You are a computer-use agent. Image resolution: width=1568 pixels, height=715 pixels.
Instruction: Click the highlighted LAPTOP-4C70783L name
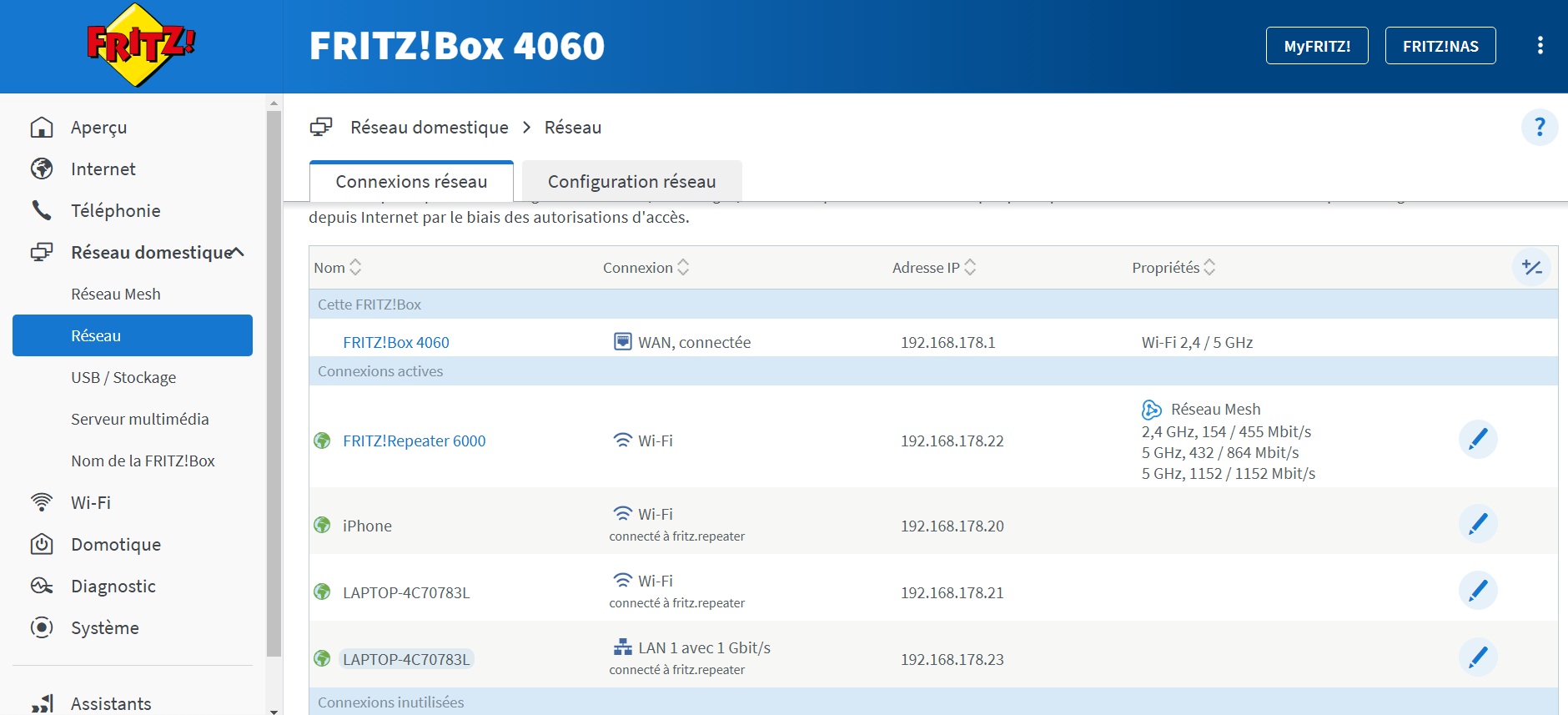406,659
